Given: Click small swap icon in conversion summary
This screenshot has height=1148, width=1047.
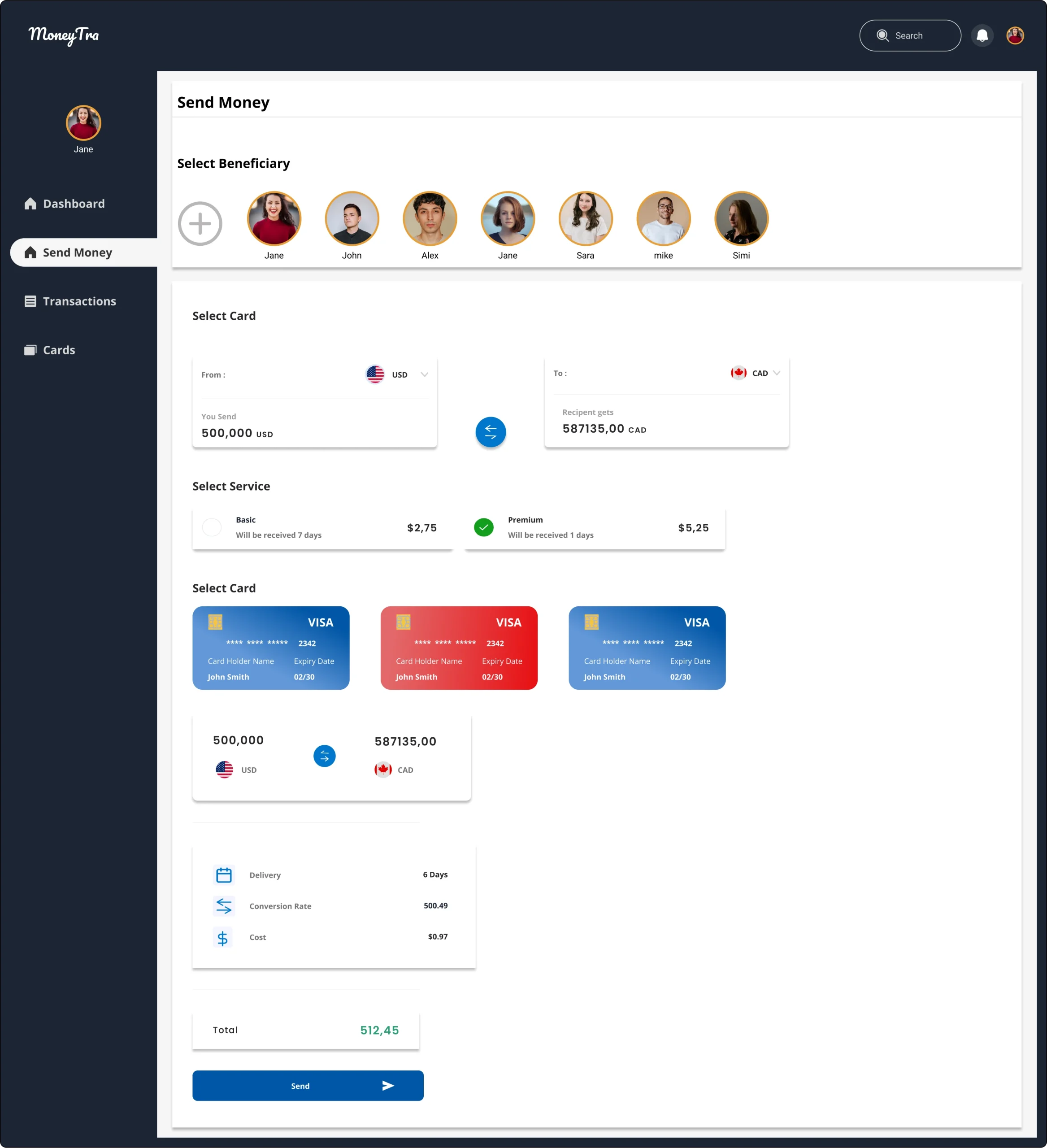Looking at the screenshot, I should pos(325,756).
